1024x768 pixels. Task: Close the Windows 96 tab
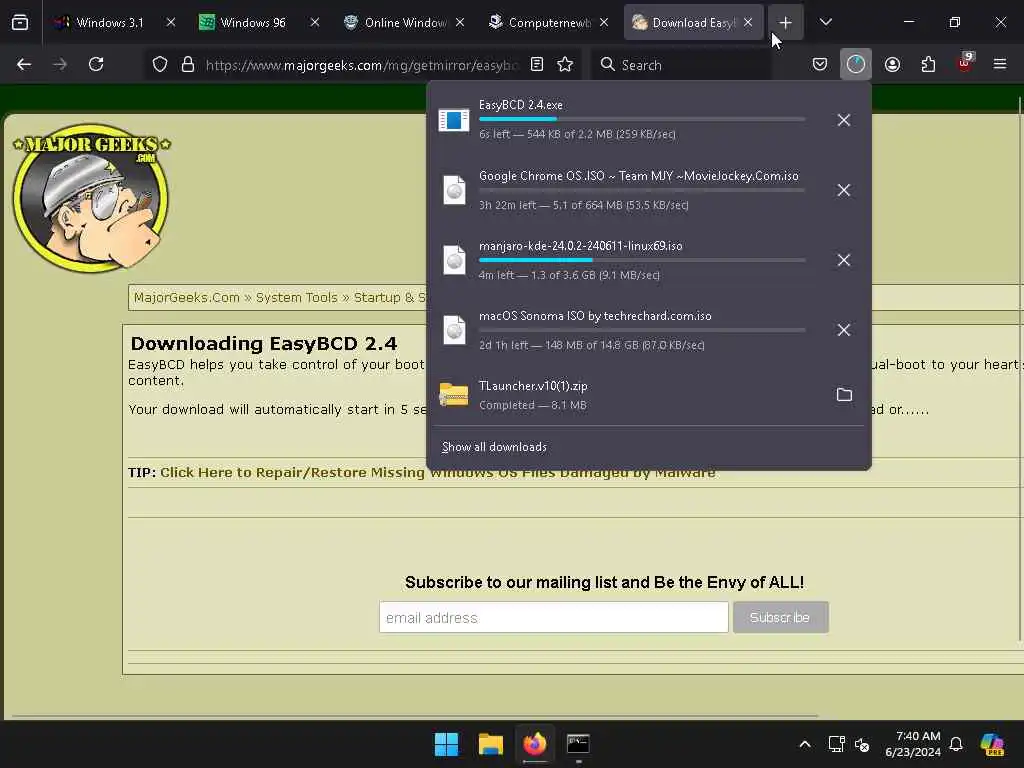(315, 22)
